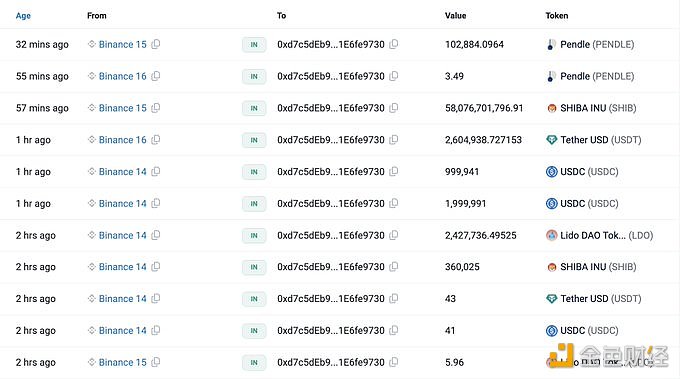
Task: Copy recipient address in the 1,999,991 row
Action: (x=394, y=203)
